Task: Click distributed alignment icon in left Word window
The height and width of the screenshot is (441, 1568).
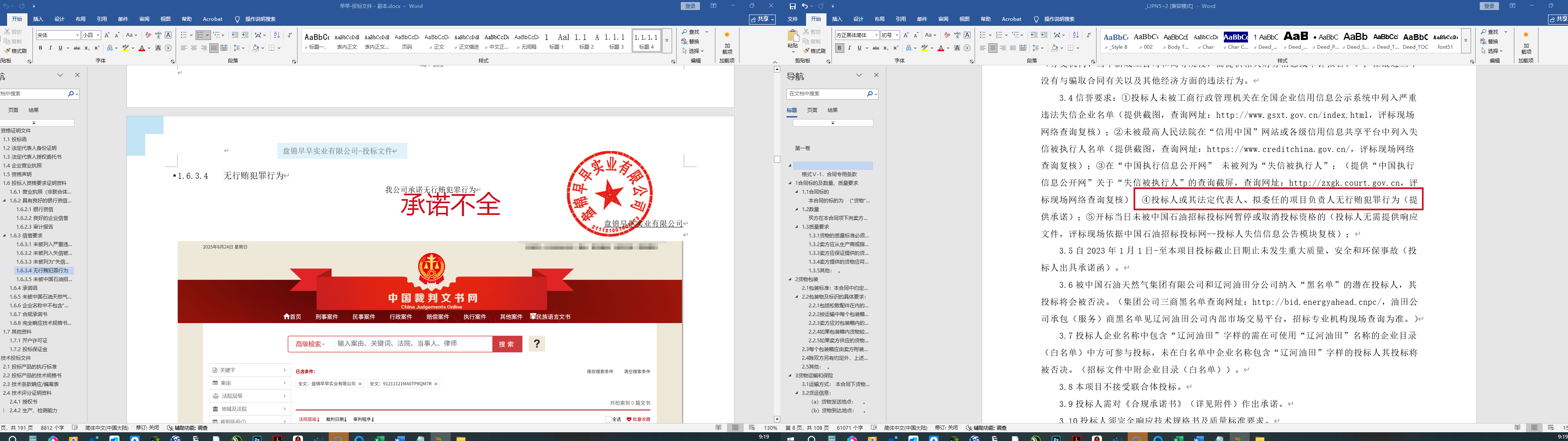Action: coord(223,47)
